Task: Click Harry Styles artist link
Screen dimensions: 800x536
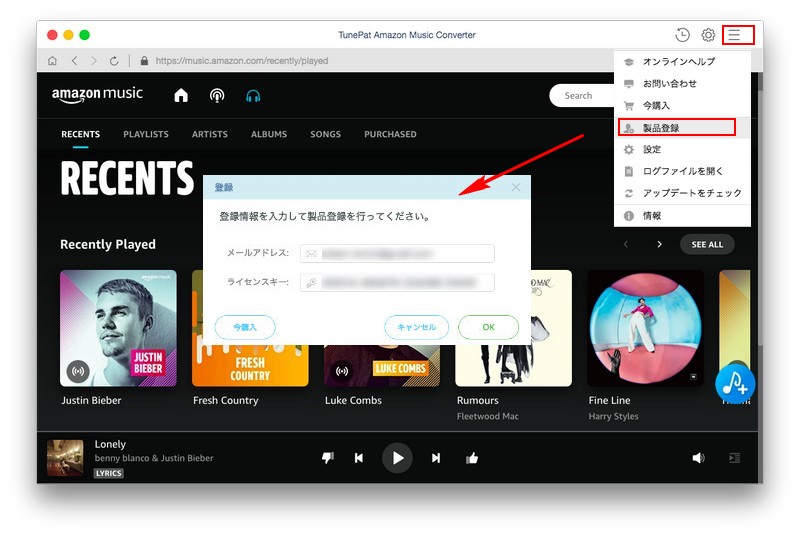Action: (x=613, y=416)
